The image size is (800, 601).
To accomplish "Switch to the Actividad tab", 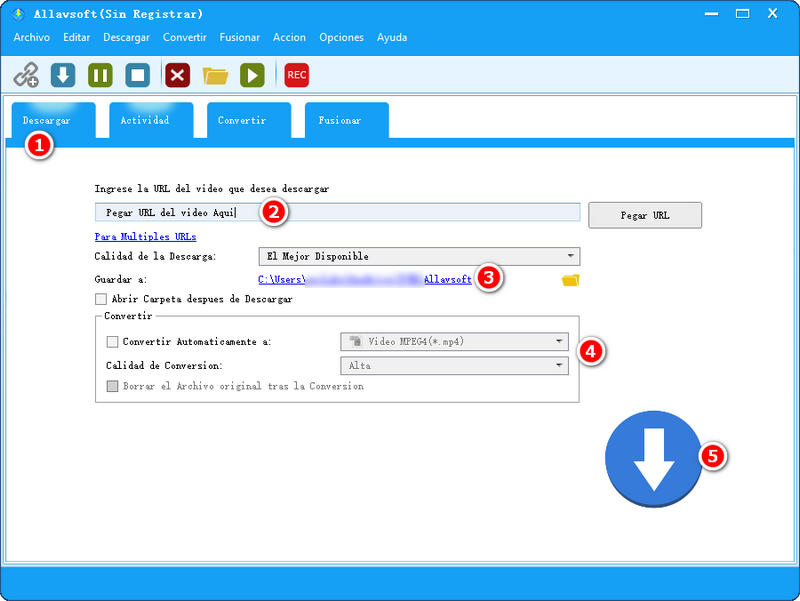I will 145,120.
